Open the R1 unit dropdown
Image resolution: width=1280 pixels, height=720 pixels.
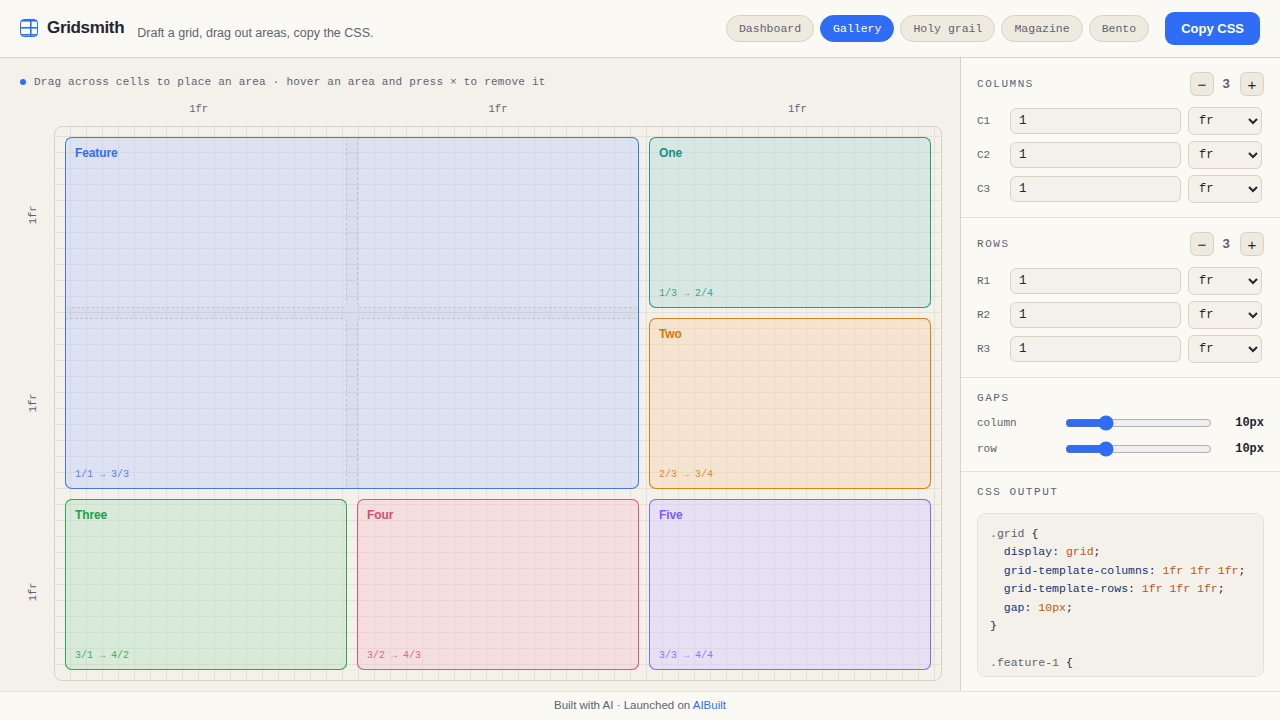click(x=1225, y=281)
